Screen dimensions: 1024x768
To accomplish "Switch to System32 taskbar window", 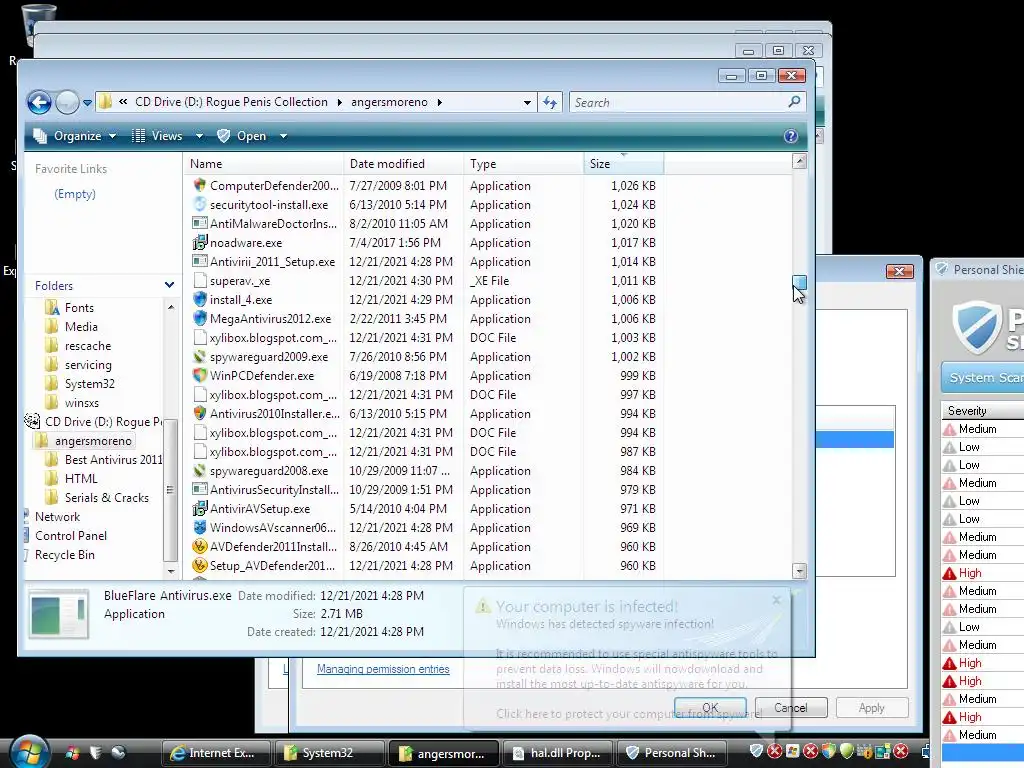I will click(x=329, y=753).
